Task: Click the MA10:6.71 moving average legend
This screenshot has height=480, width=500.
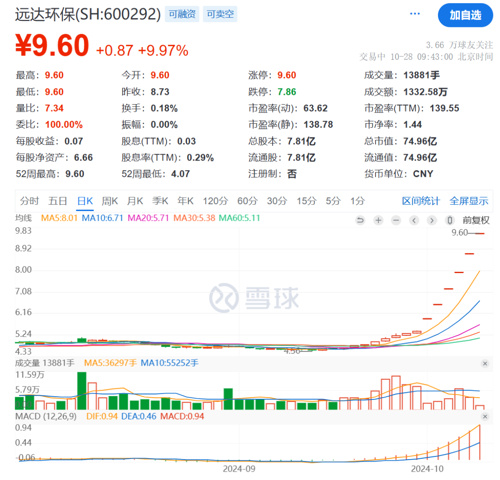Action: click(x=102, y=218)
